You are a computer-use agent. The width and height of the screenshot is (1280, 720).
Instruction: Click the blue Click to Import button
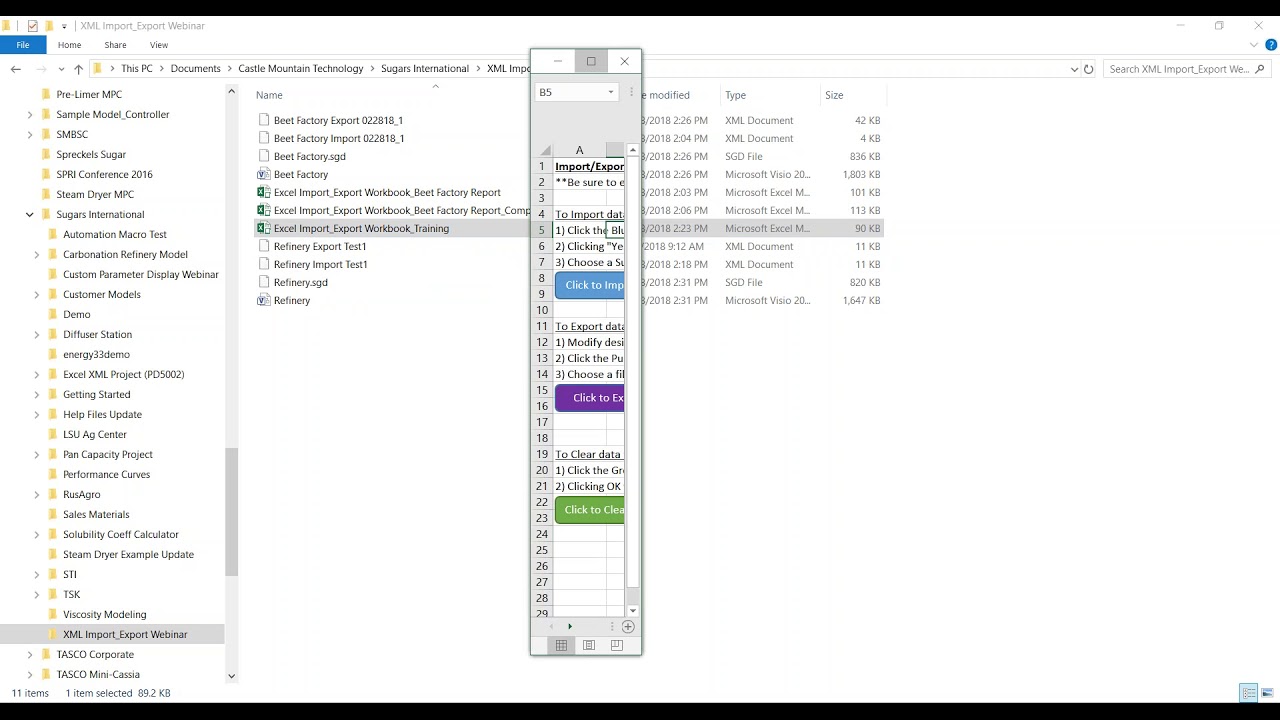click(590, 285)
